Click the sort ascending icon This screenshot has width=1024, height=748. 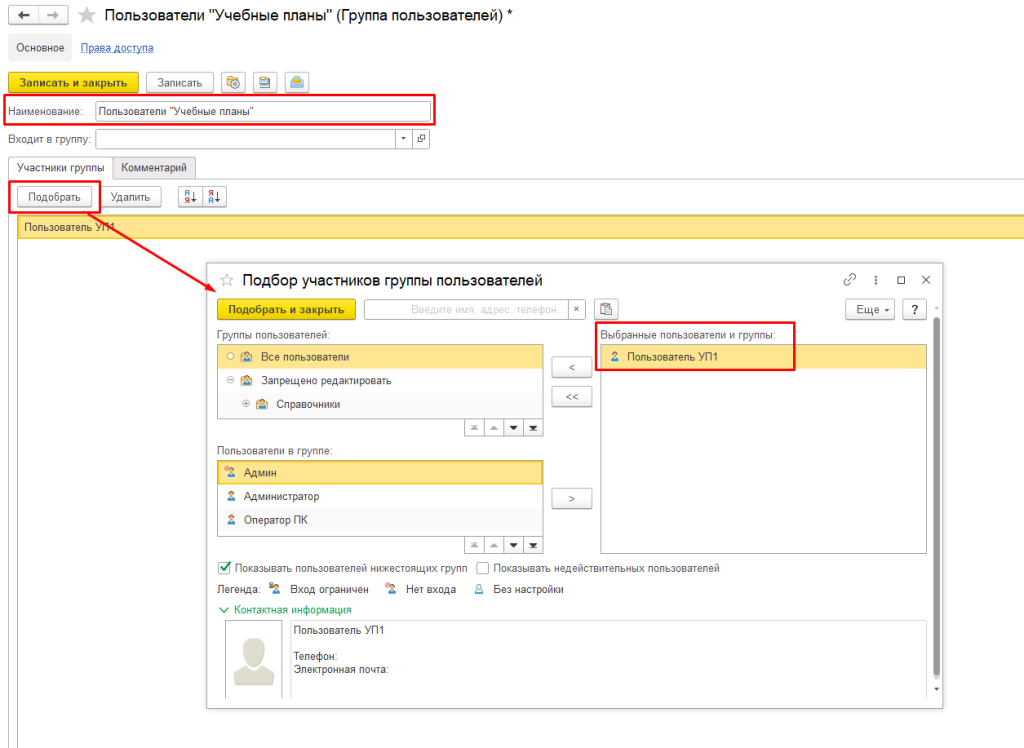pos(190,197)
